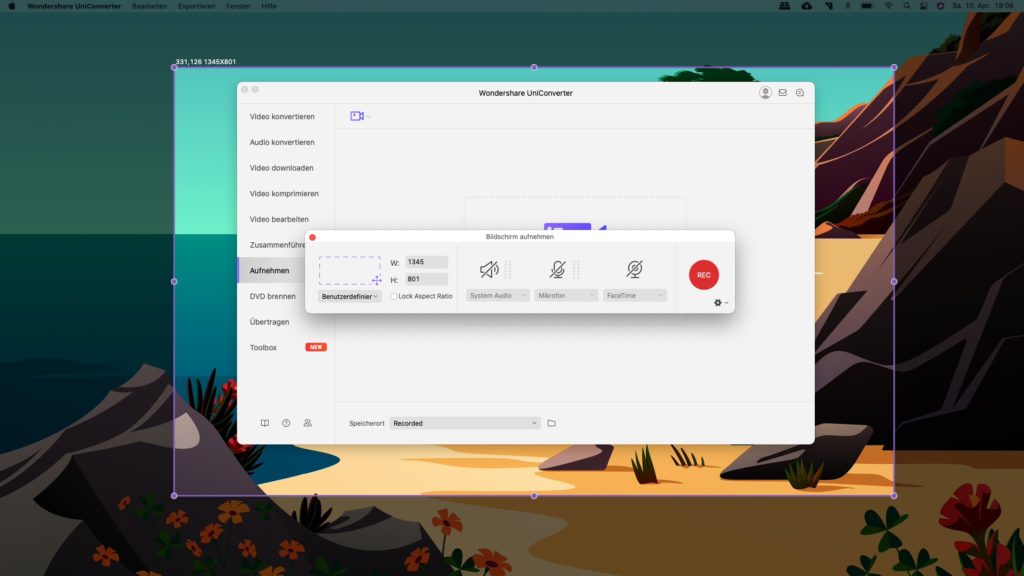The image size is (1024, 576).
Task: Open the Mikrofon dropdown
Action: 566,296
